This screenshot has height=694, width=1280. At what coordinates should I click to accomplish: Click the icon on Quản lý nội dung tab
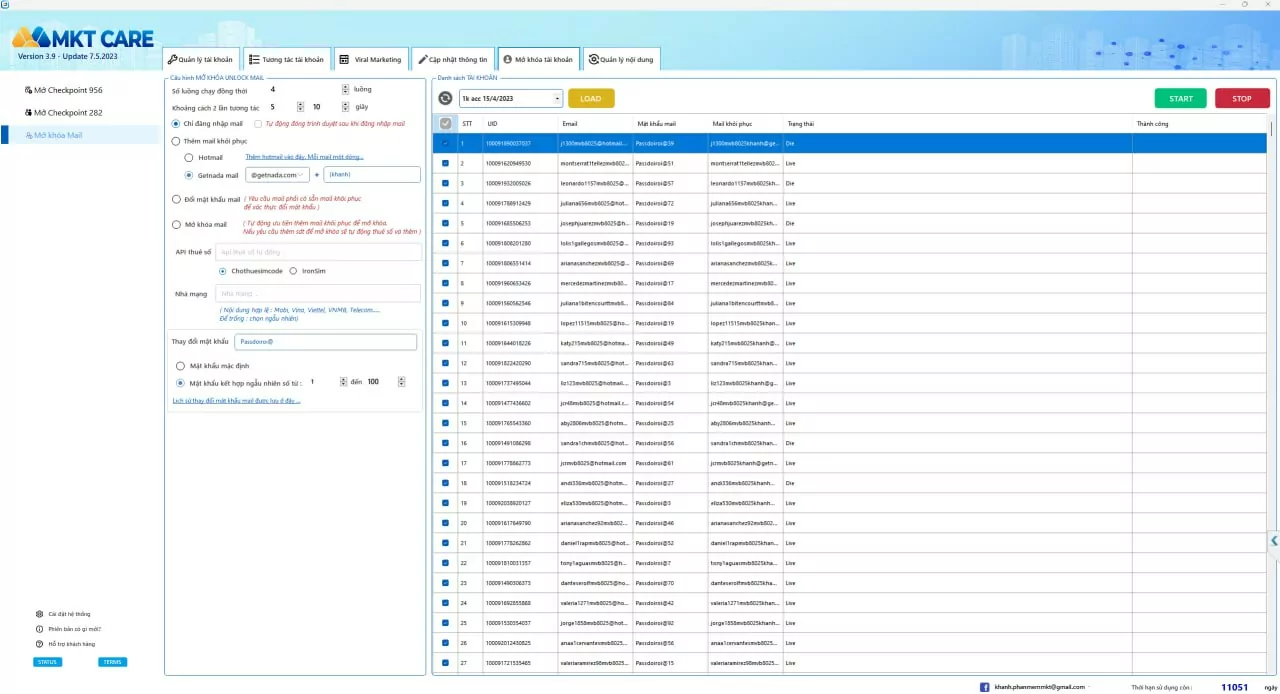593,60
